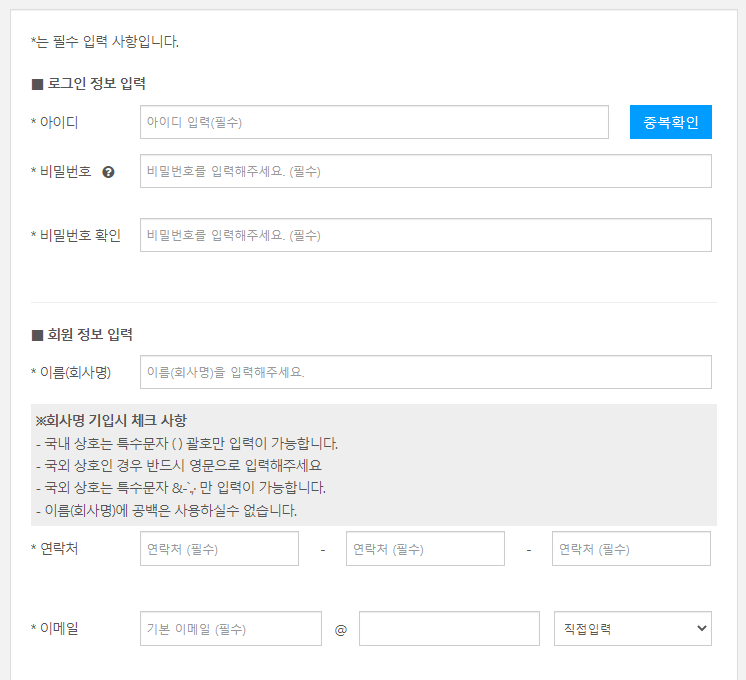
Task: Open the 직접입력 email domain dropdown
Action: click(x=632, y=629)
